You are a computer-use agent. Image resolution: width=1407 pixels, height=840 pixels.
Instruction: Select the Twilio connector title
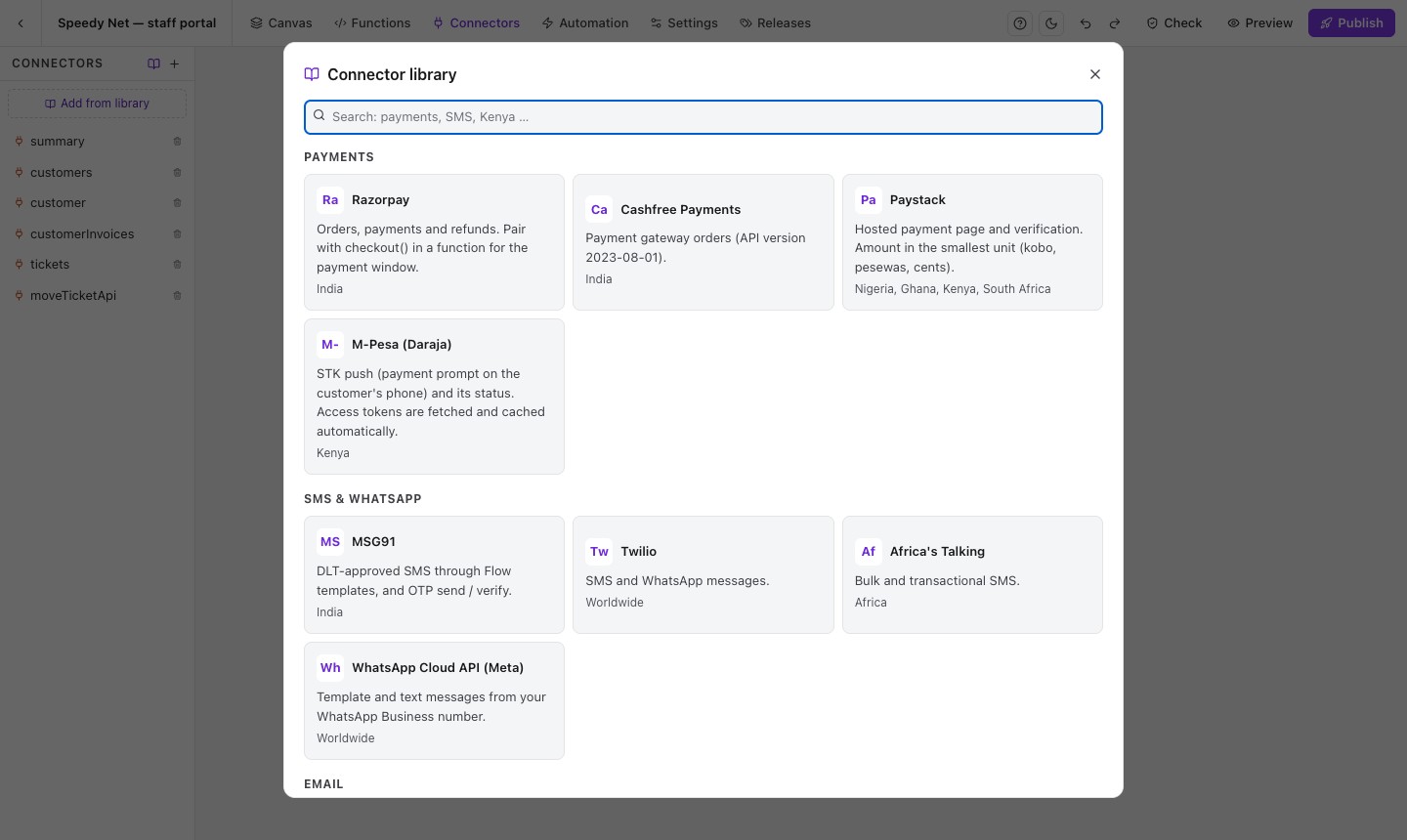click(638, 552)
